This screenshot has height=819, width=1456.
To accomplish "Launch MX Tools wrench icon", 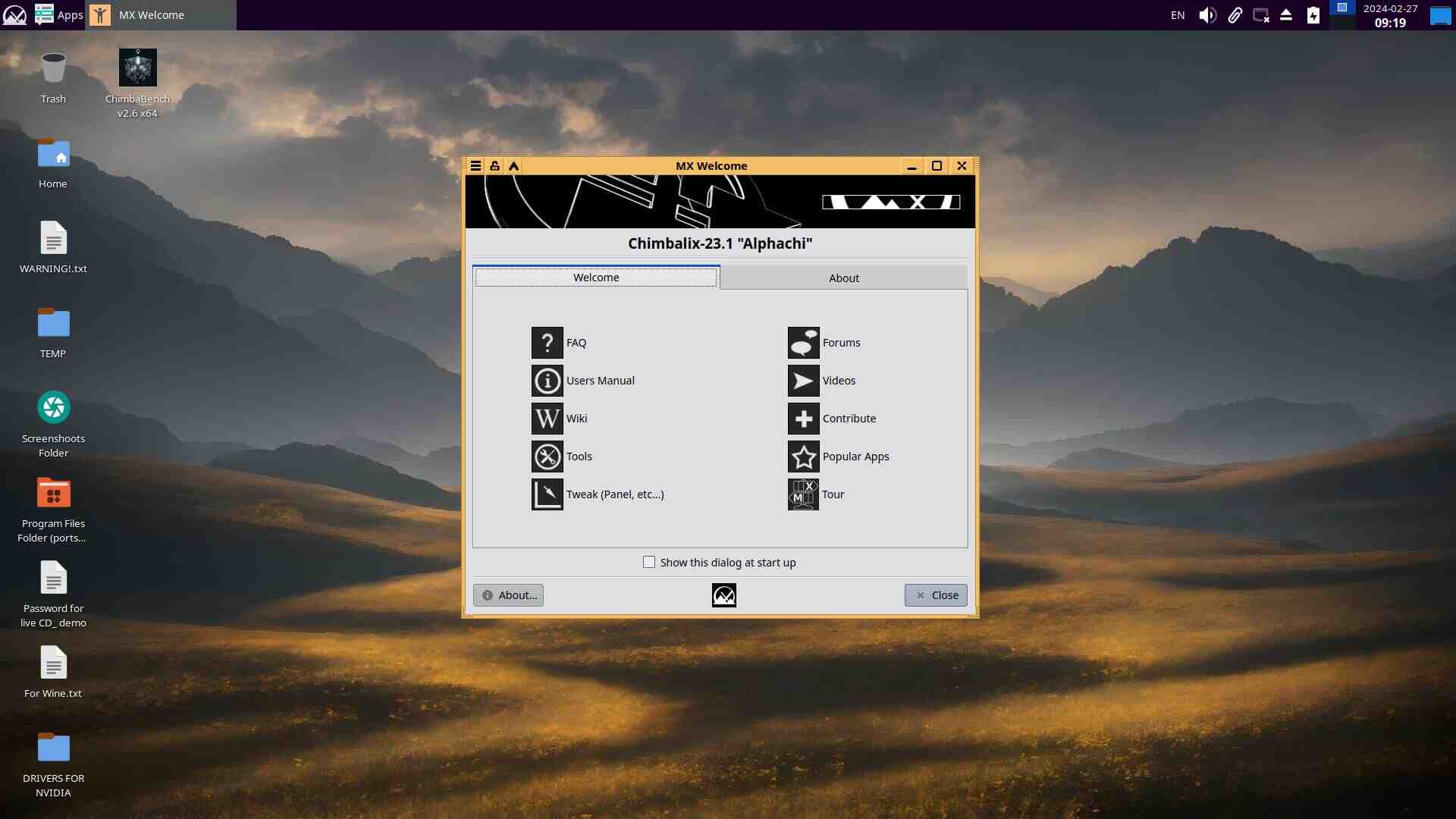I will tap(547, 457).
